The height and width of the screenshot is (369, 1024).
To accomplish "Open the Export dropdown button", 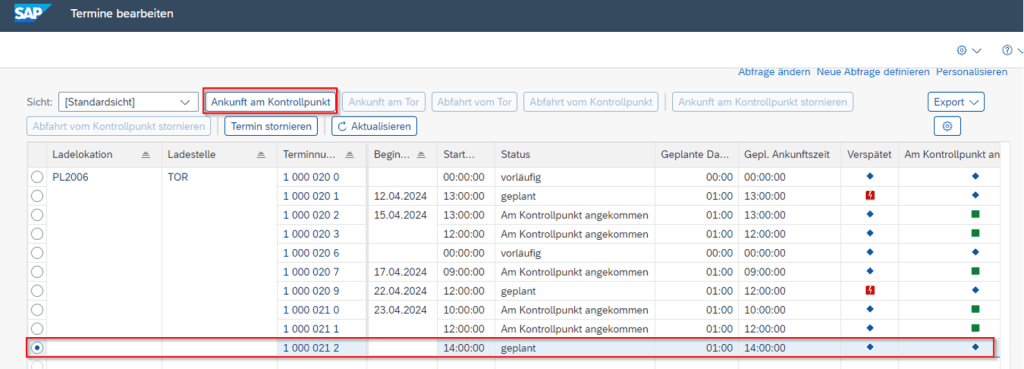I will (x=956, y=102).
